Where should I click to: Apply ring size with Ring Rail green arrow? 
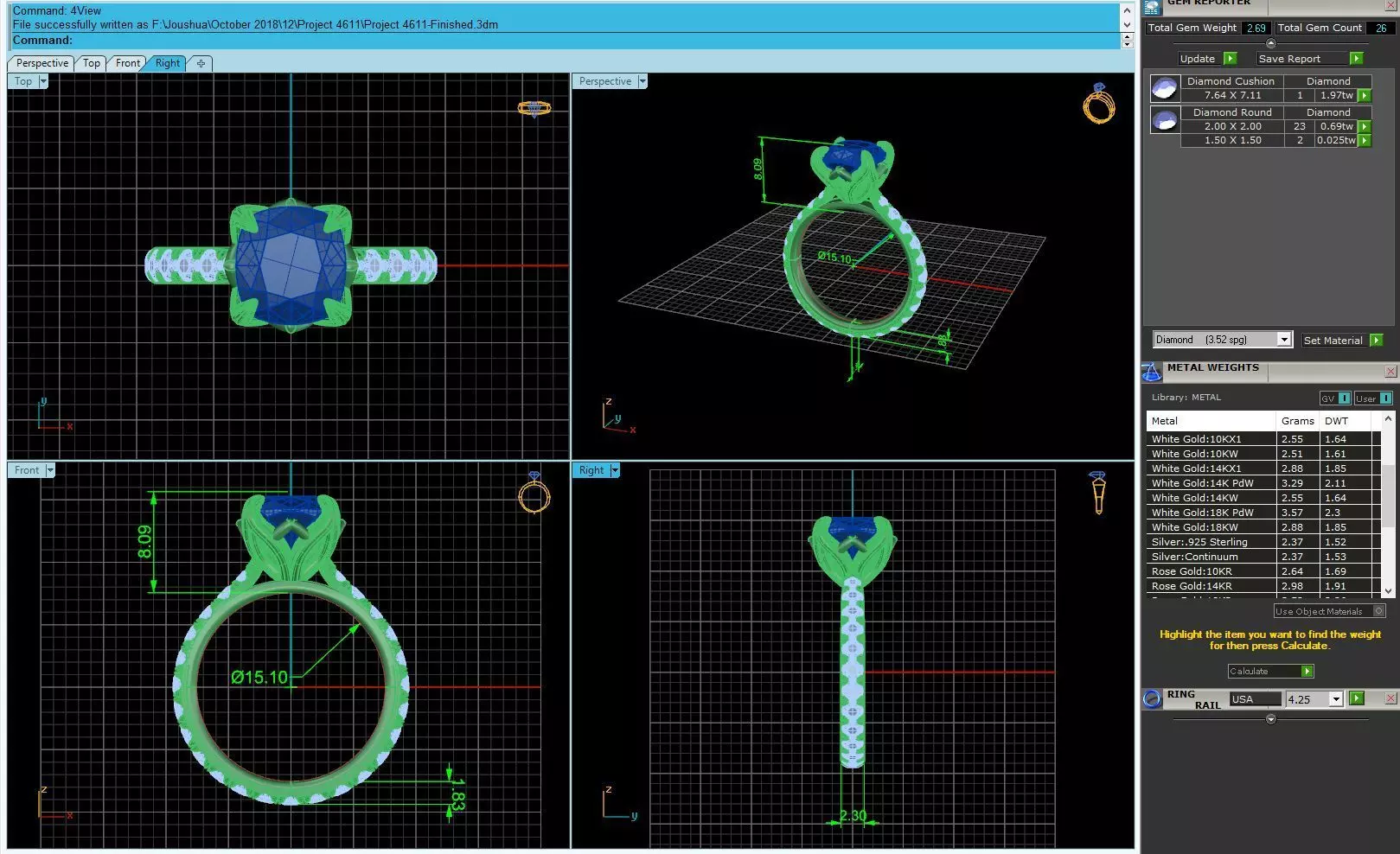click(x=1357, y=698)
